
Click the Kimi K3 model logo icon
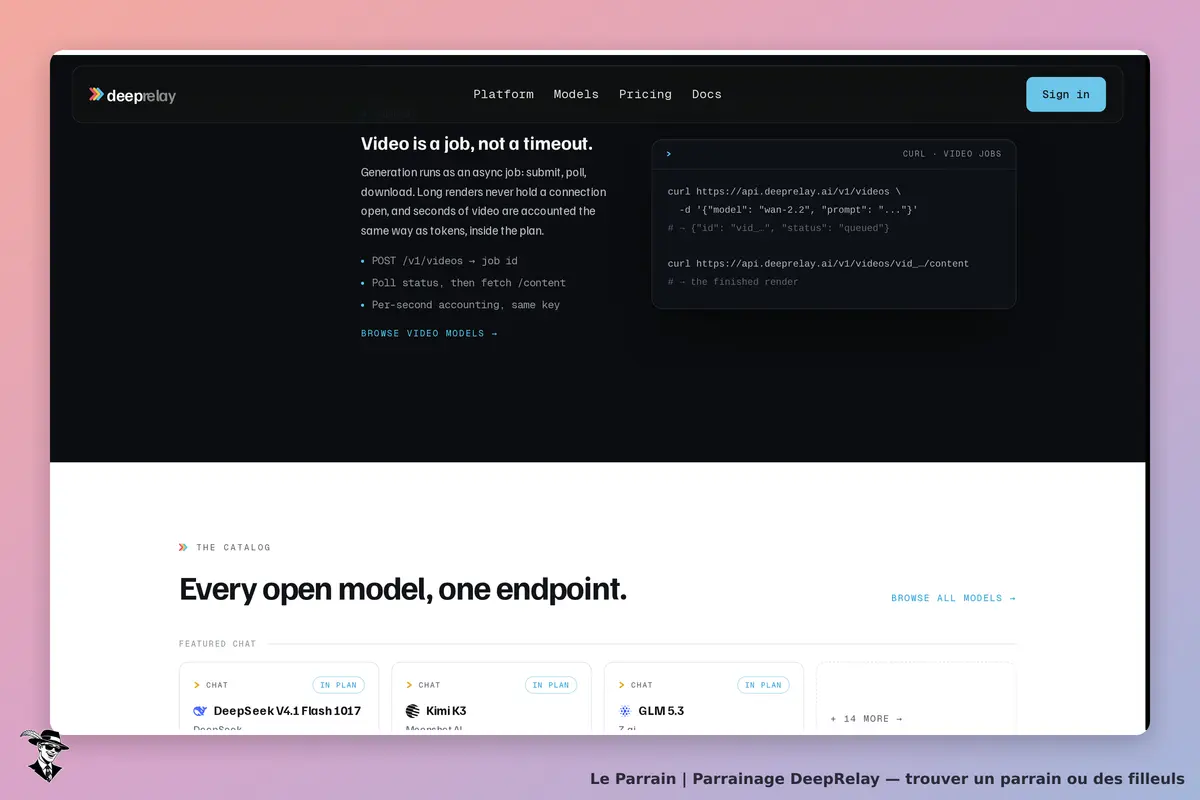pyautogui.click(x=413, y=711)
